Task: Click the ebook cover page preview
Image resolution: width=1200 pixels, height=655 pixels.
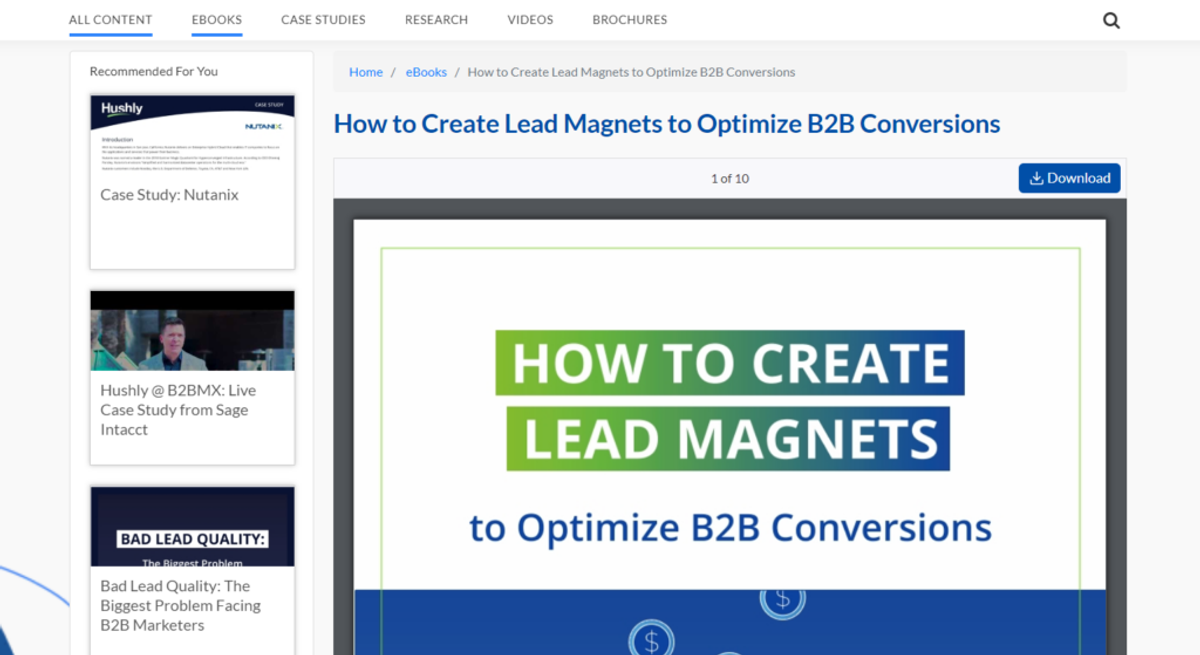Action: click(x=730, y=437)
